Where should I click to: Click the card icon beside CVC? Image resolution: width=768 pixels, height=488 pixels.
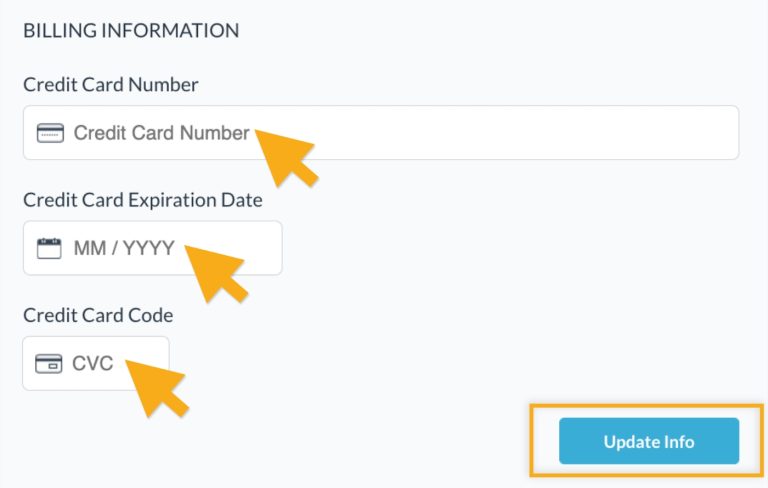click(48, 363)
